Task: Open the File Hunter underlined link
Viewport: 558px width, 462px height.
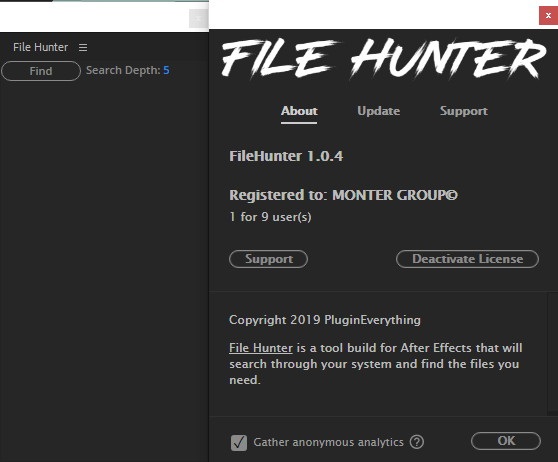Action: 261,348
